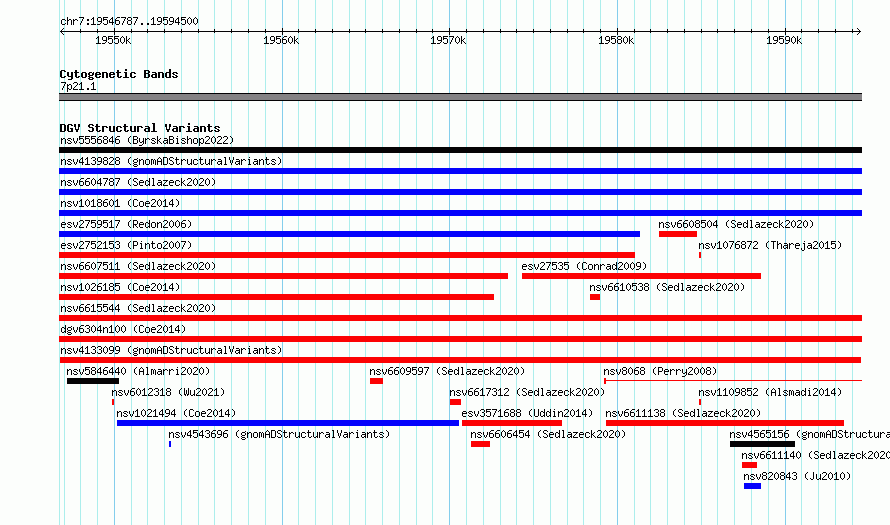Click the 7p21.1 band label
This screenshot has height=525, width=890.
[x=78, y=86]
